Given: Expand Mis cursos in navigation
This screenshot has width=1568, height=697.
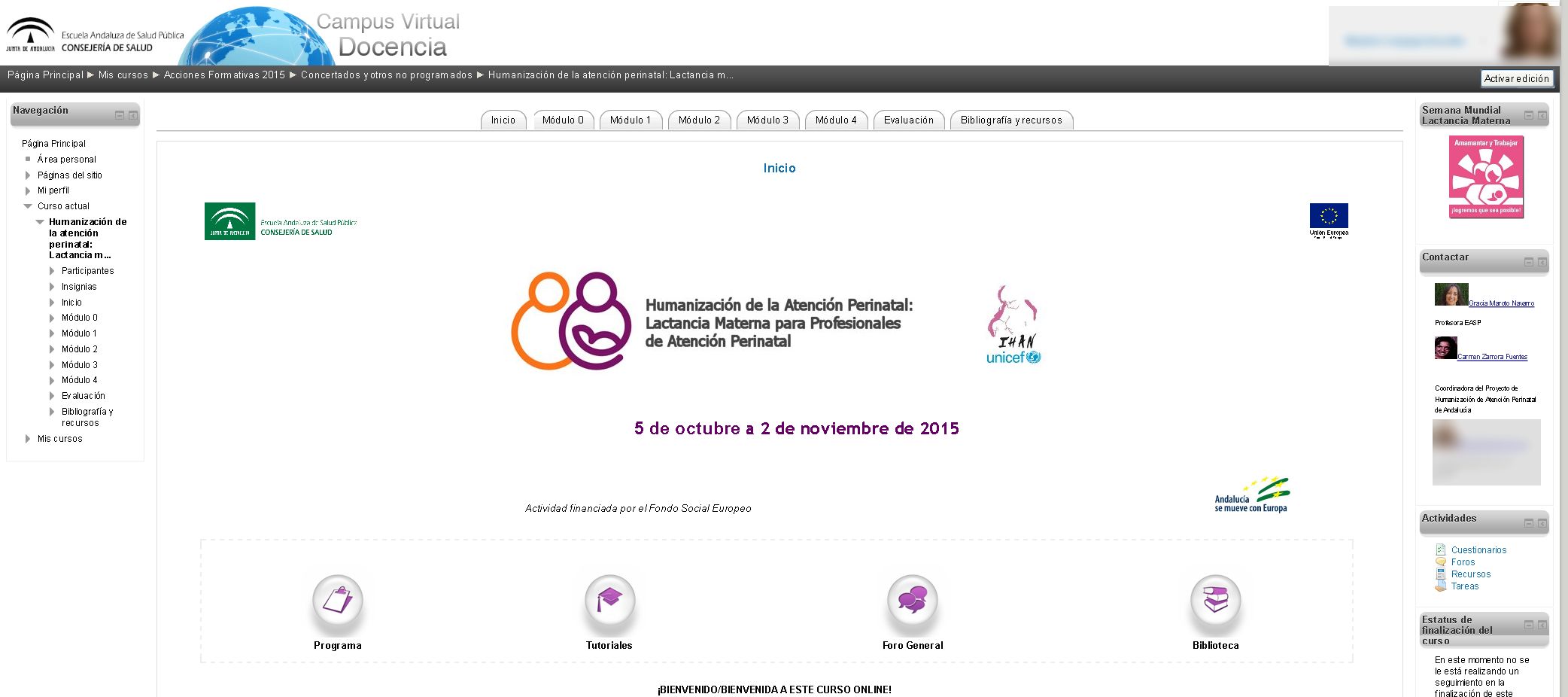Looking at the screenshot, I should pos(28,439).
